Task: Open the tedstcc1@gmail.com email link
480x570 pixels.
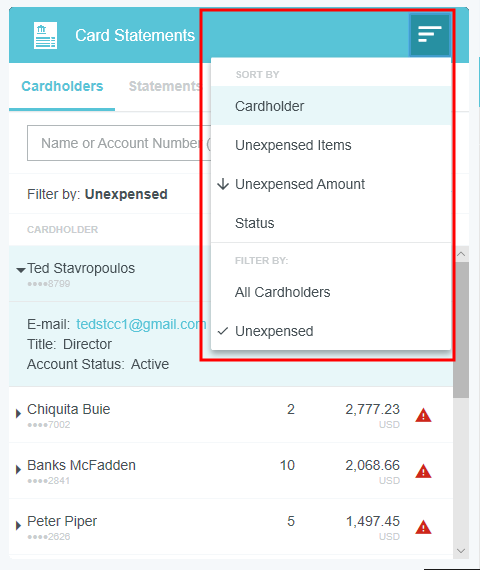Action: coord(141,324)
